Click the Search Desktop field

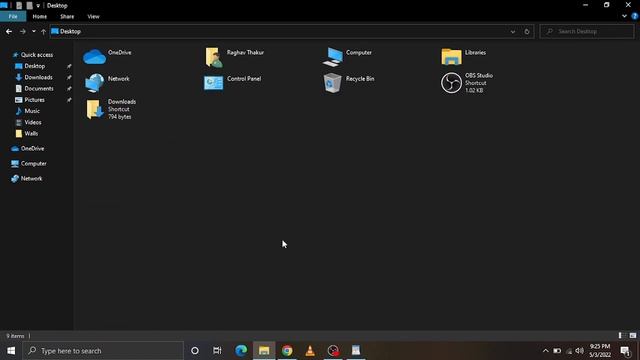point(587,31)
